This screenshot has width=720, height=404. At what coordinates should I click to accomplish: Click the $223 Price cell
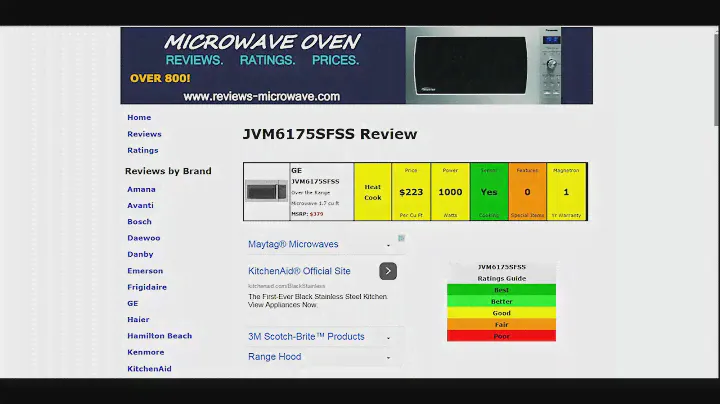click(x=411, y=191)
